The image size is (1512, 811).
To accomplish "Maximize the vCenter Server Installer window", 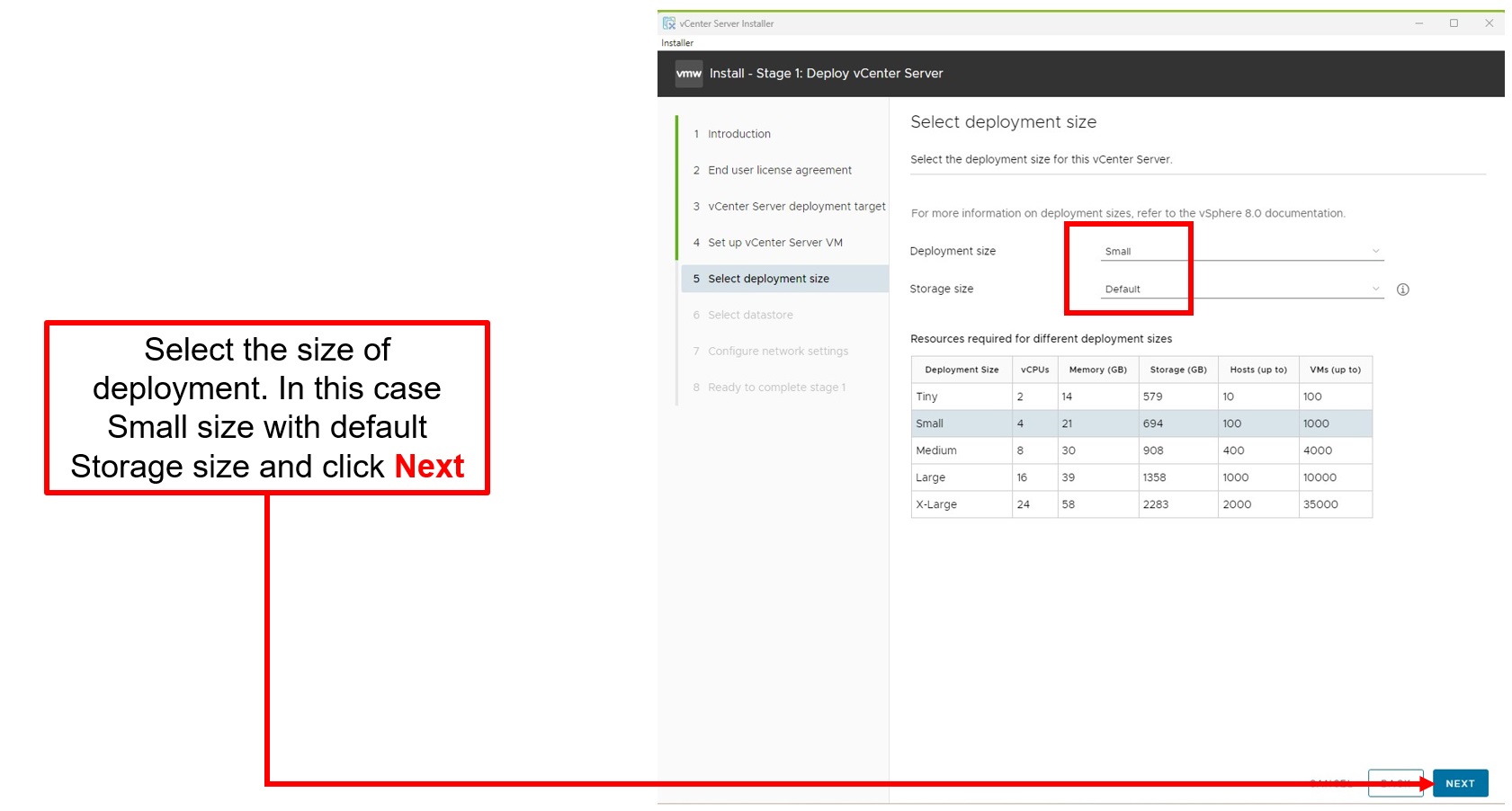I will coord(1454,23).
